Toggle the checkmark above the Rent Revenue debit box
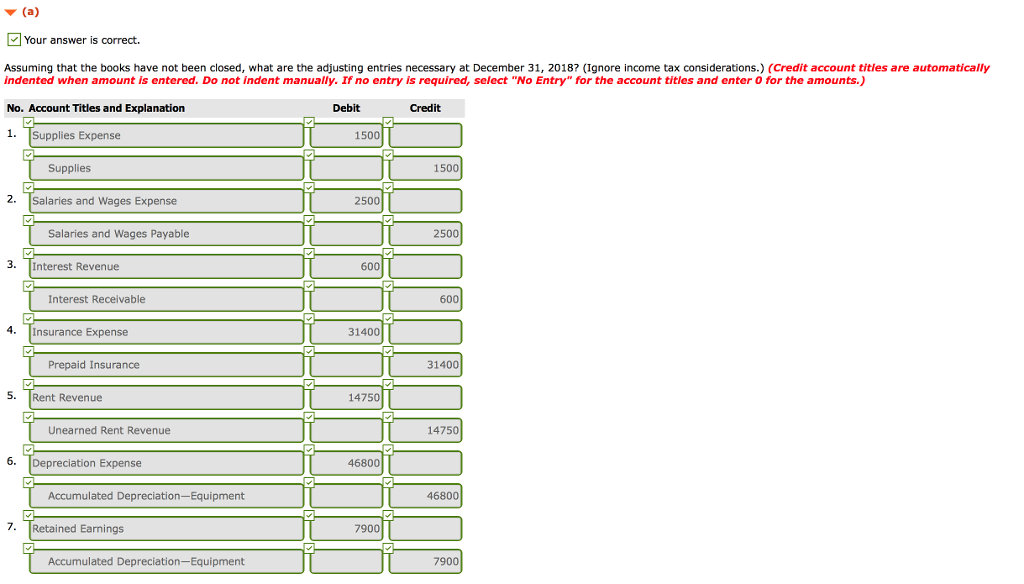Screen dimensions: 1024x584 [308, 383]
